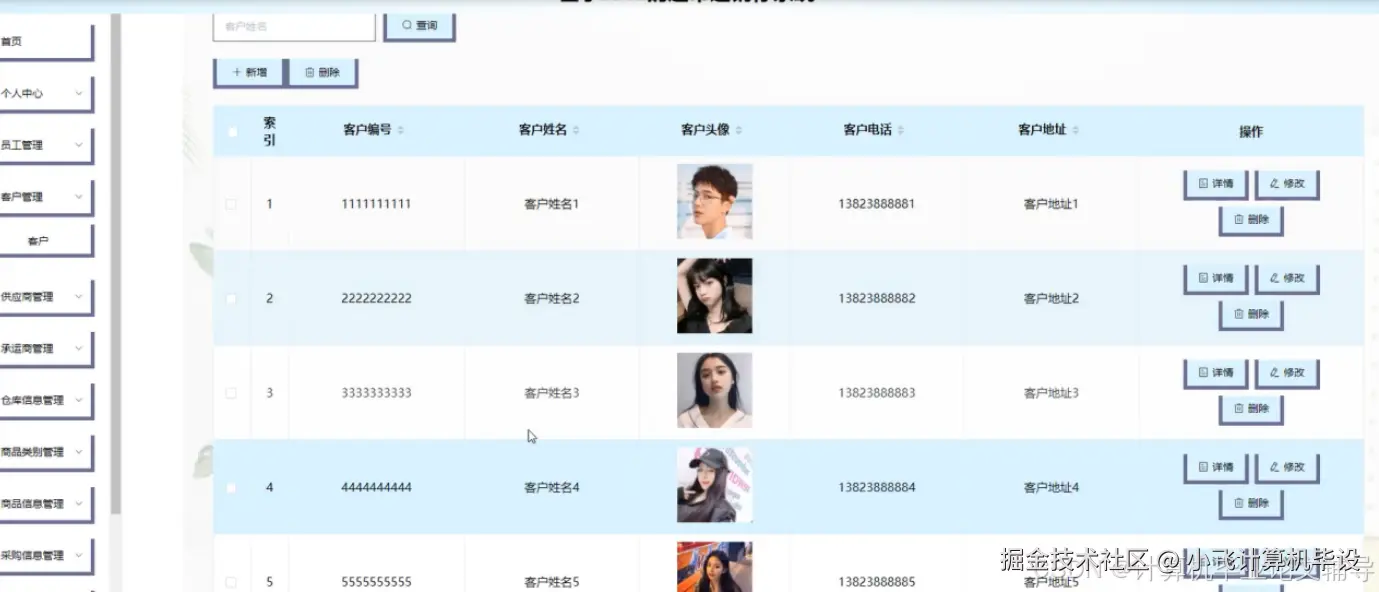The image size is (1379, 592).
Task: Click the trash 删除 button above table
Action: (322, 73)
